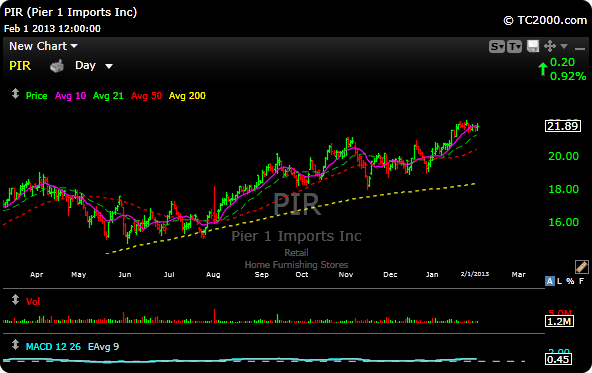Click the PIR ticker symbol box

tap(20, 66)
